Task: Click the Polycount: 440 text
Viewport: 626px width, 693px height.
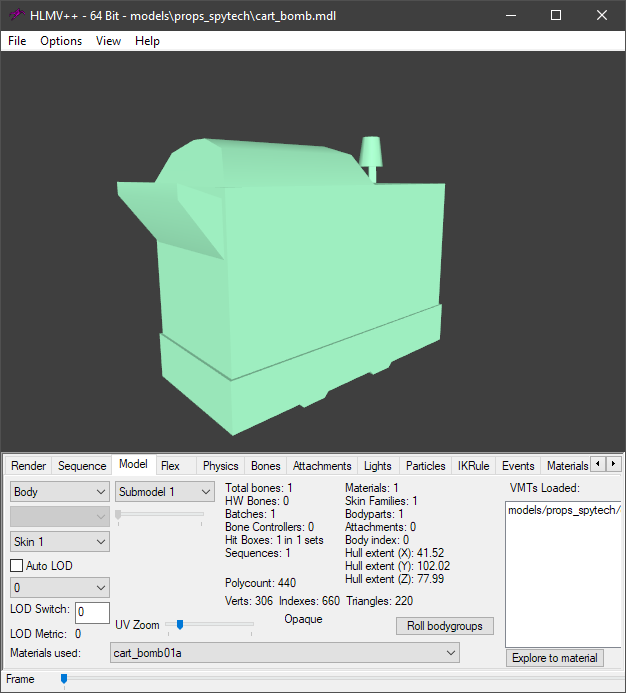Action: (260, 583)
